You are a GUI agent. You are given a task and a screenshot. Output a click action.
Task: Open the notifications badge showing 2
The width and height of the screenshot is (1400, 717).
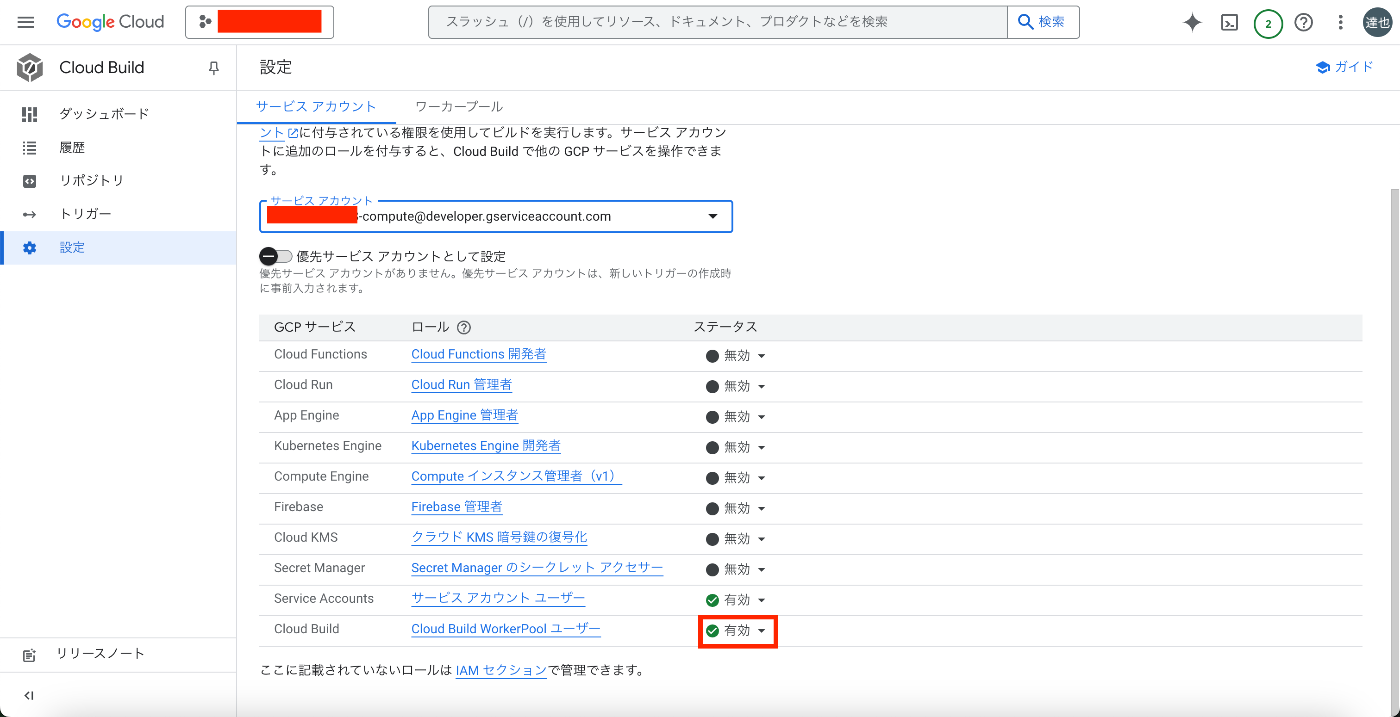click(x=1268, y=23)
